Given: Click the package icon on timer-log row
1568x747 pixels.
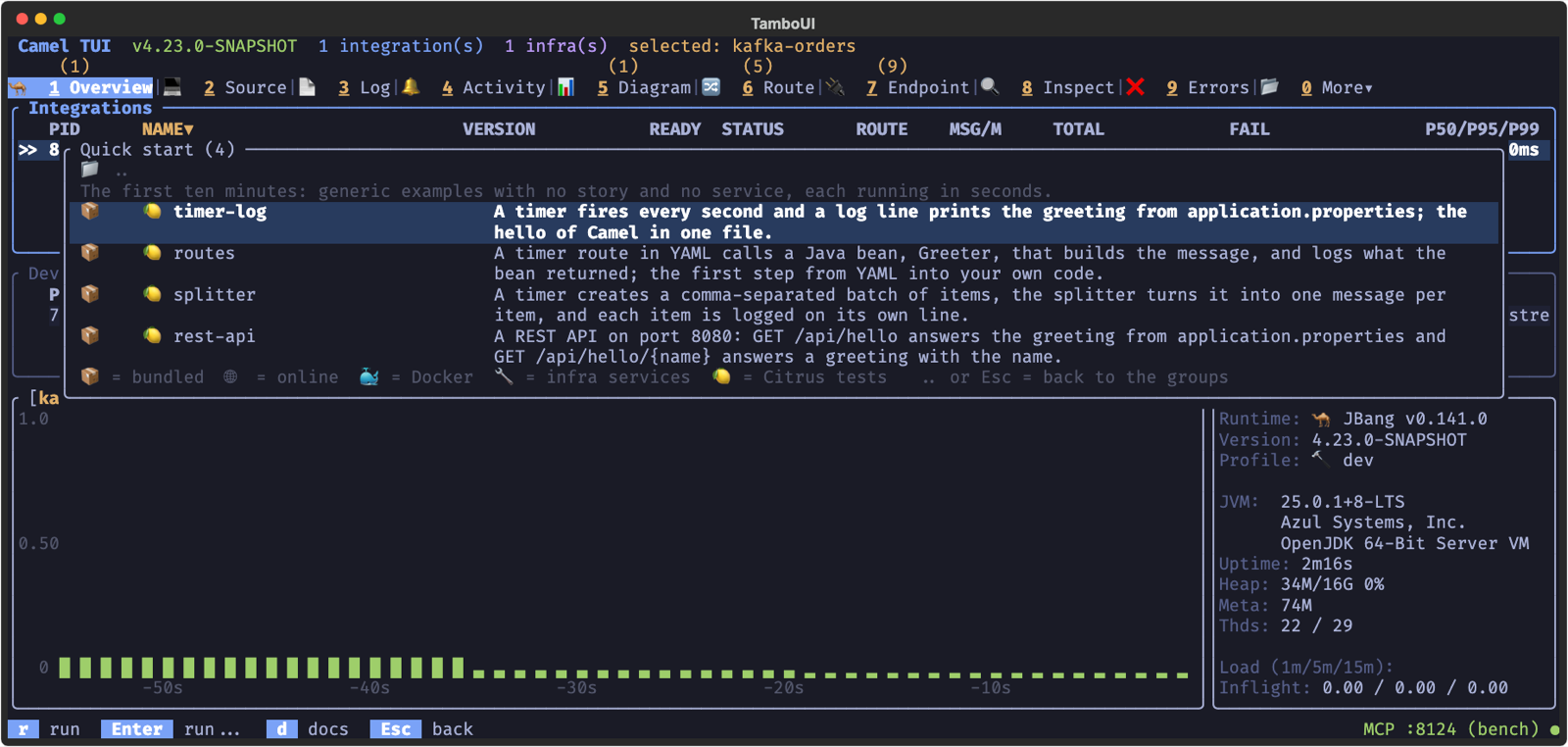Looking at the screenshot, I should click(x=90, y=211).
